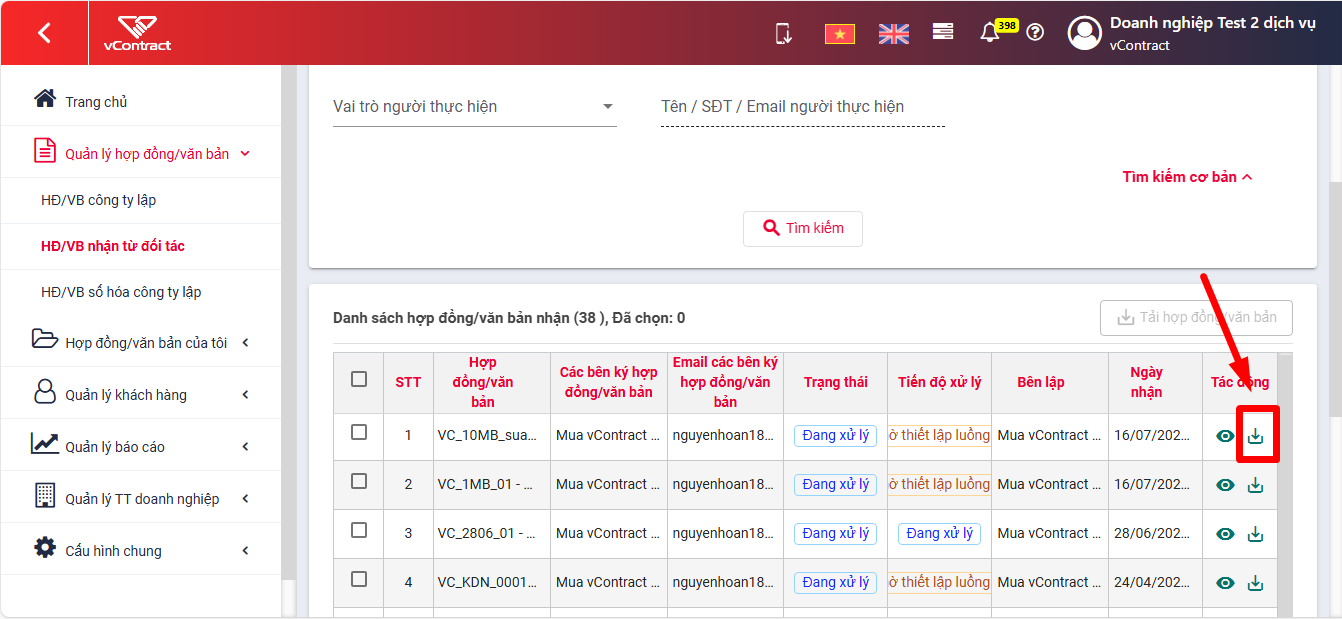1342x619 pixels.
Task: Click Tải hợp đồng/văn bản button
Action: click(1196, 317)
